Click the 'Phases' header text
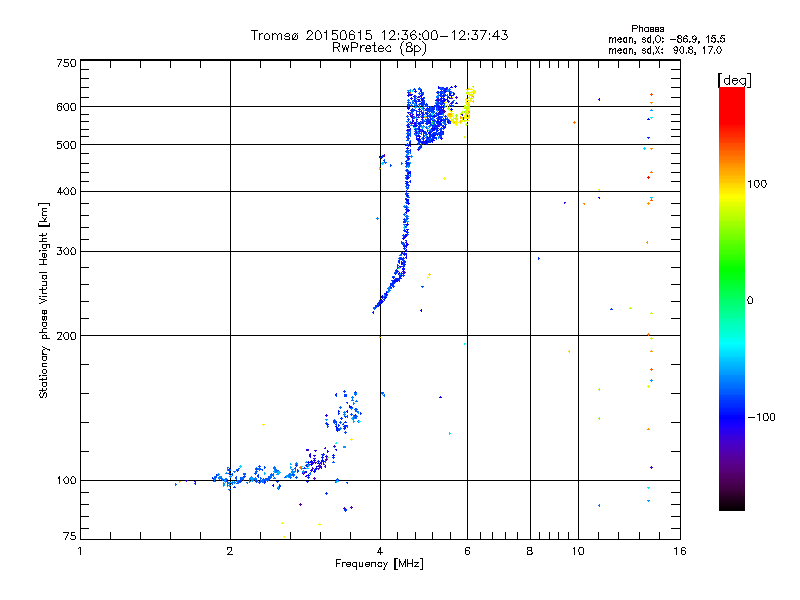 647,29
